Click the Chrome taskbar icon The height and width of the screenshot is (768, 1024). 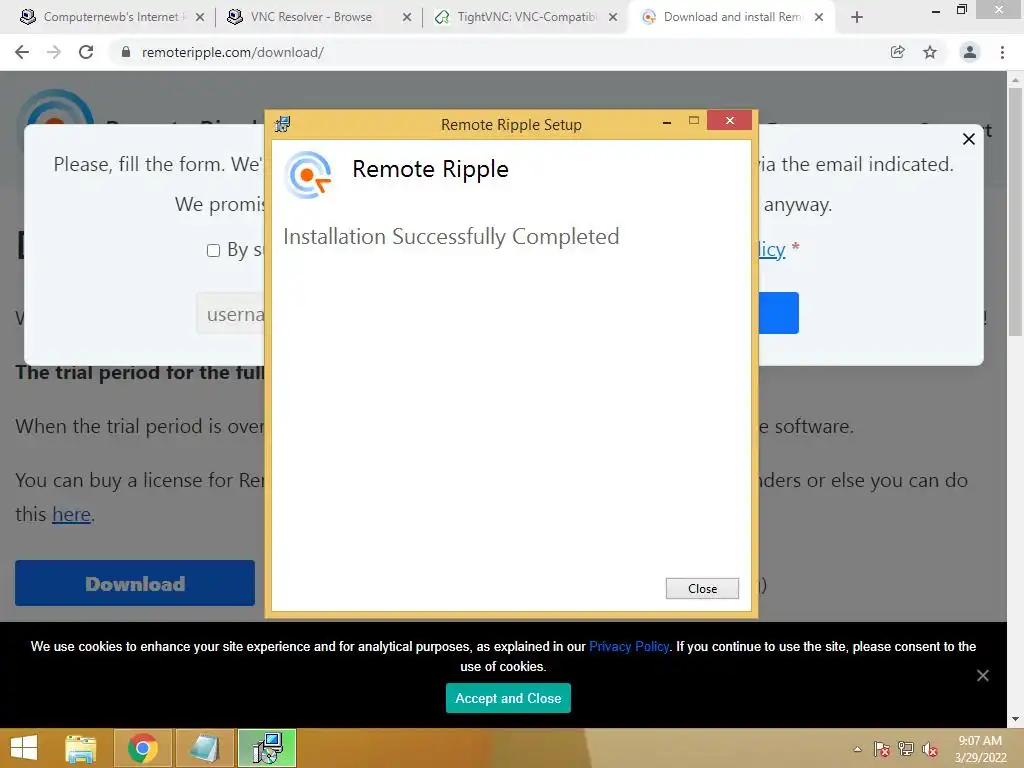143,748
